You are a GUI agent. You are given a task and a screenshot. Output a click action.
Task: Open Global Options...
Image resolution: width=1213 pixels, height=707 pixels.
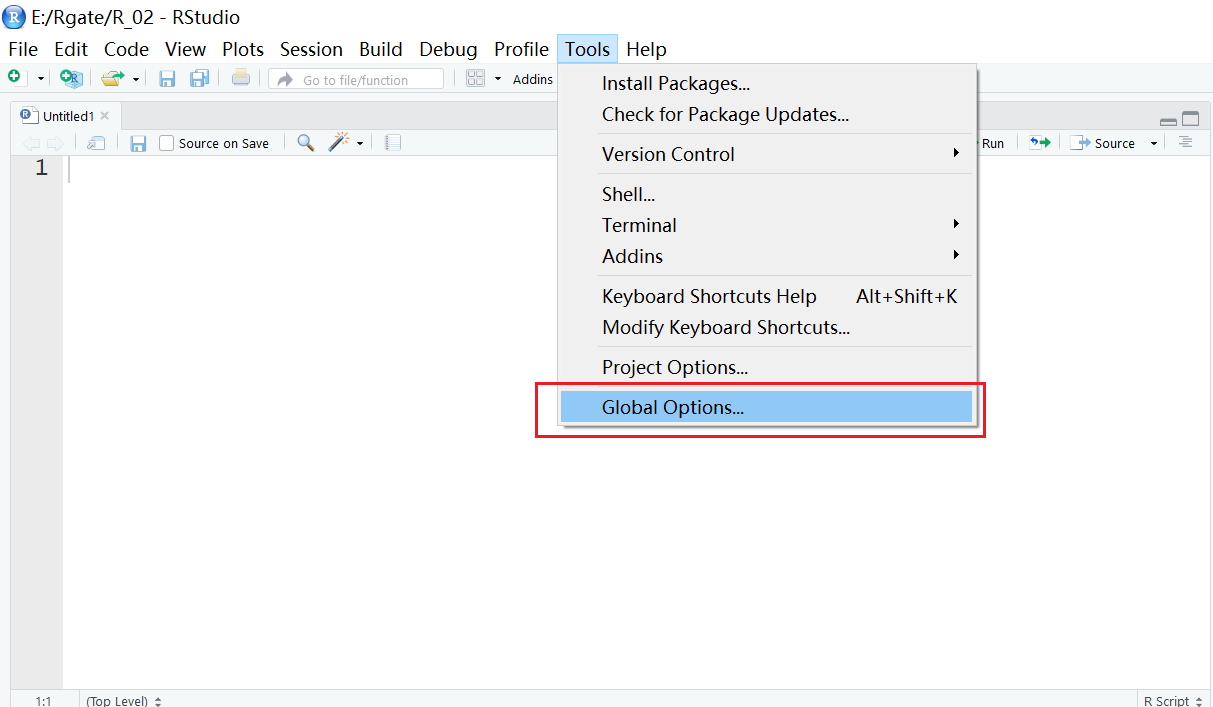(766, 407)
